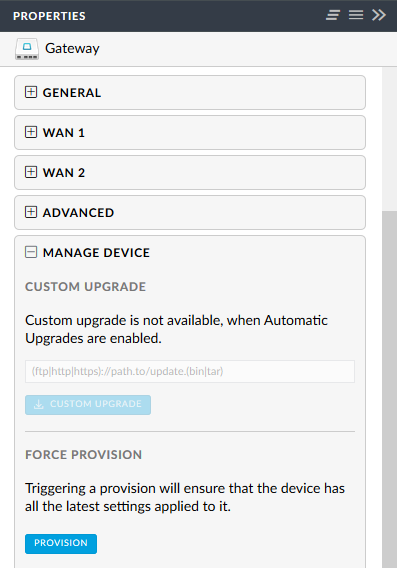Open the WAN 1 section header
Image resolution: width=397 pixels, height=568 pixels.
pos(190,133)
